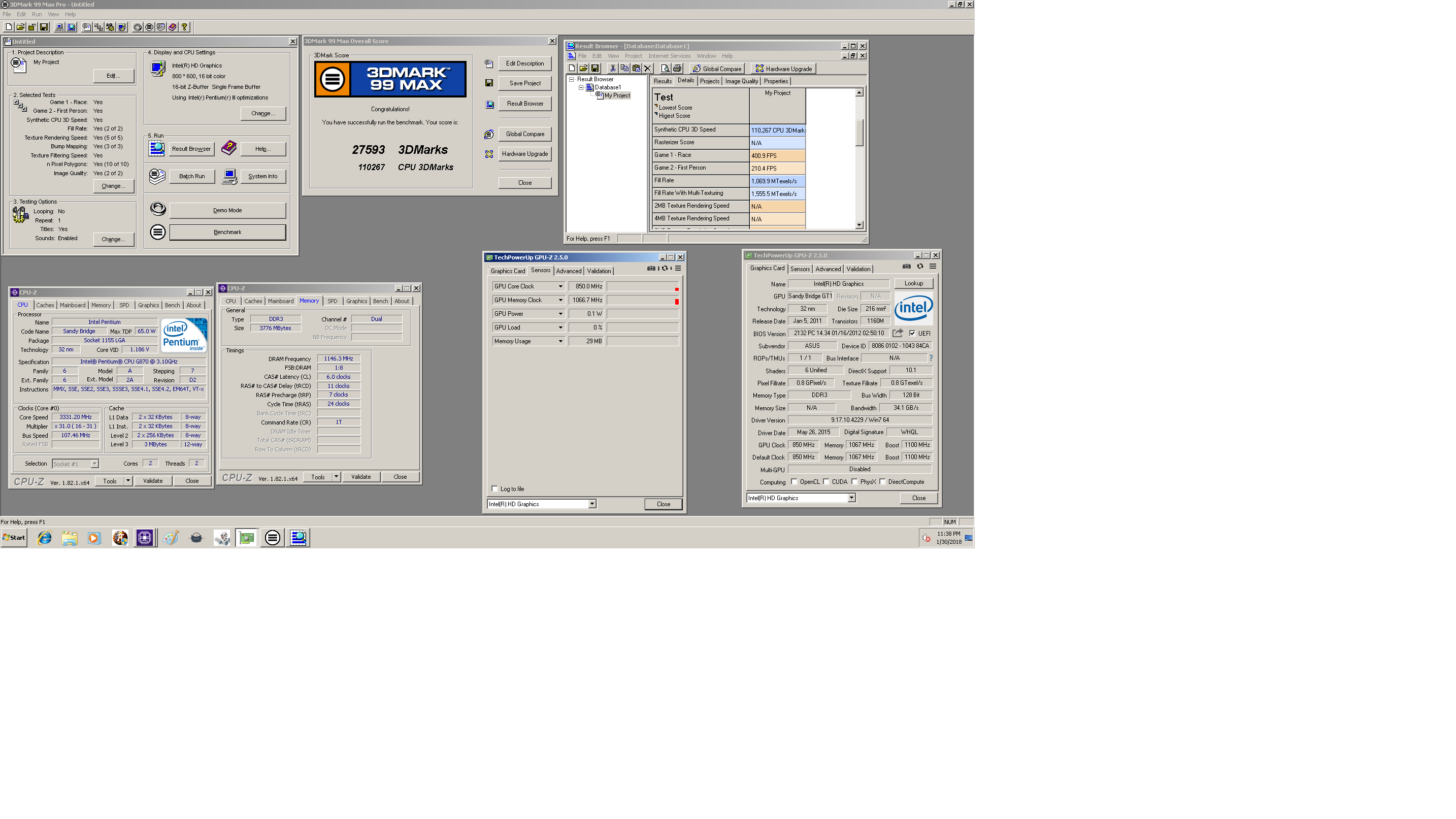Open GPU Load sensor dropdown
Viewport: 1456px width, 819px height.
click(x=560, y=327)
